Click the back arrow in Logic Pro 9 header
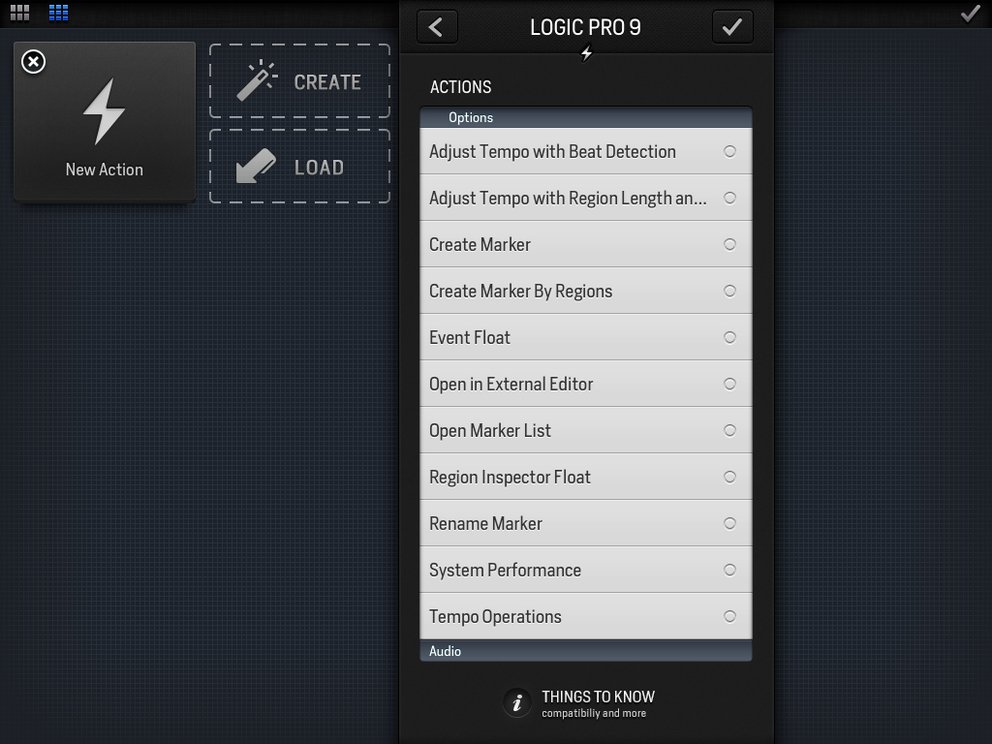 (437, 27)
